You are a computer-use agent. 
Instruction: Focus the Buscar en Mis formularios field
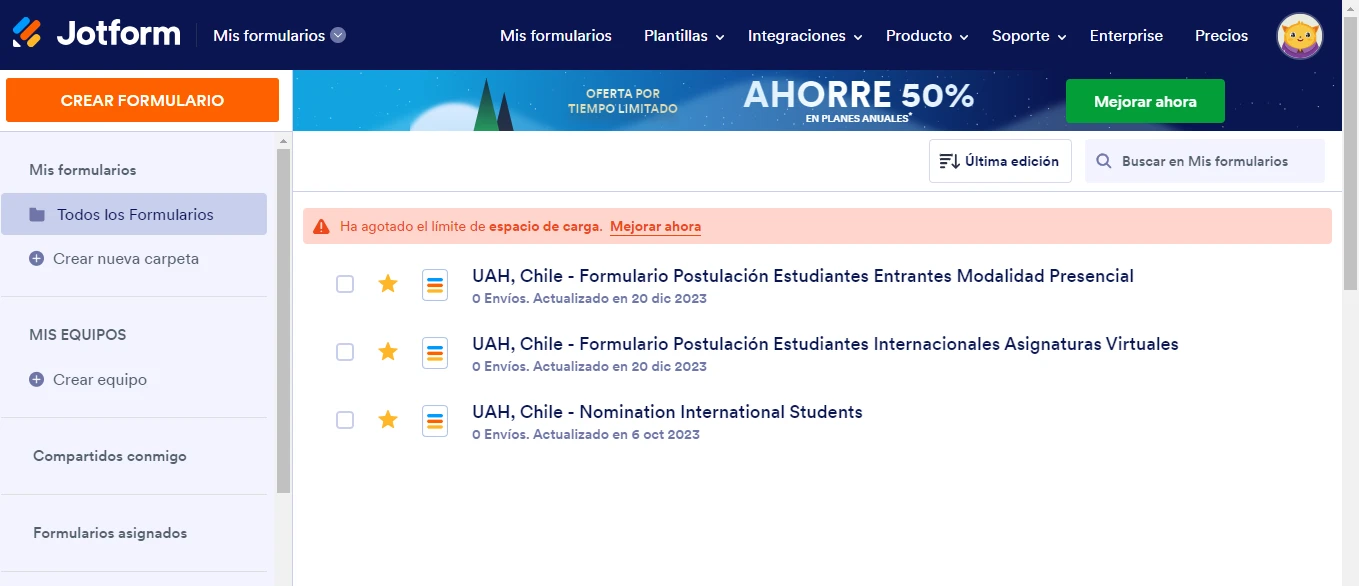[x=1215, y=161]
